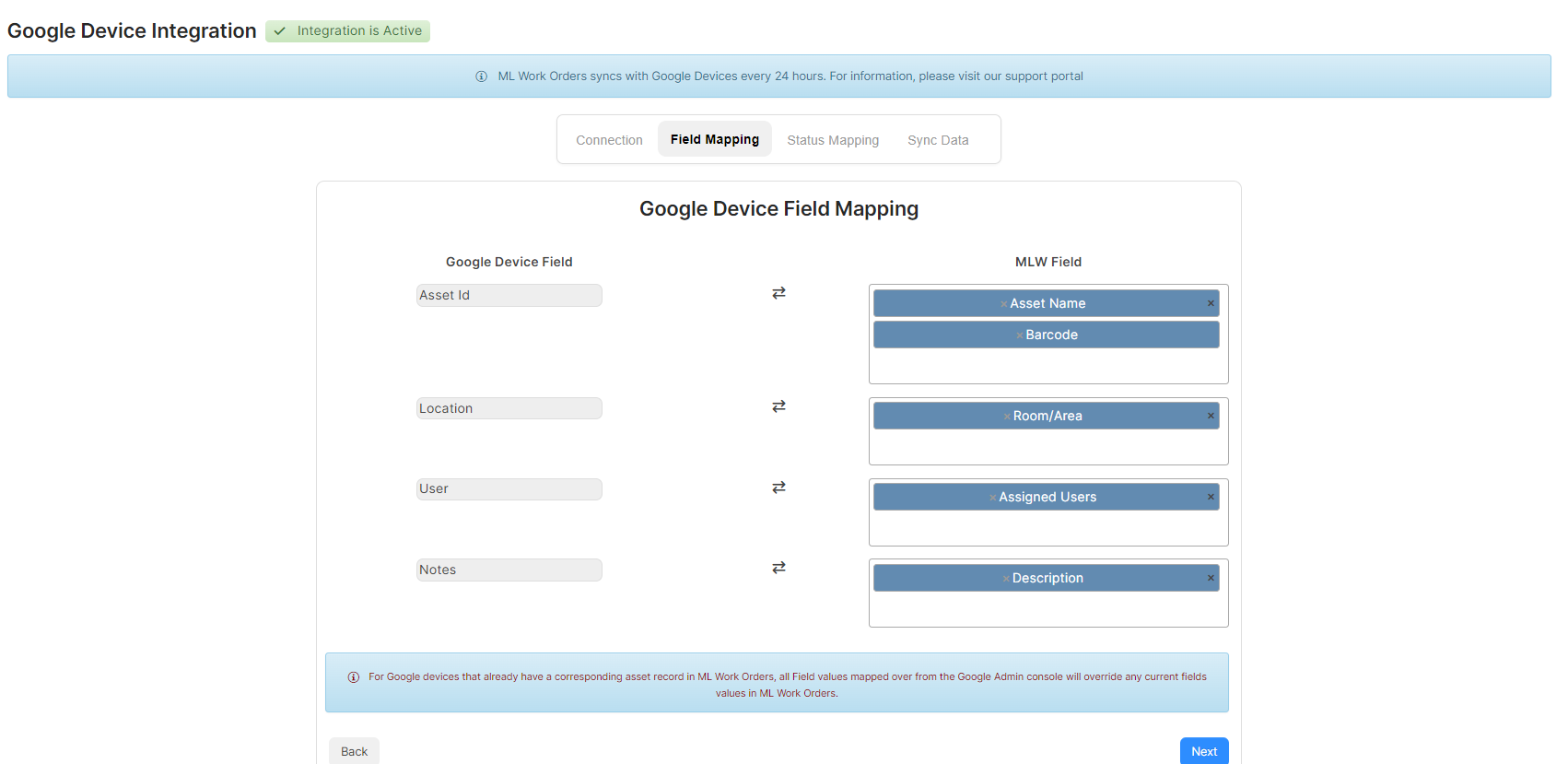Open the MLW field selector for Notes
This screenshot has width=1568, height=764.
pos(1048,609)
